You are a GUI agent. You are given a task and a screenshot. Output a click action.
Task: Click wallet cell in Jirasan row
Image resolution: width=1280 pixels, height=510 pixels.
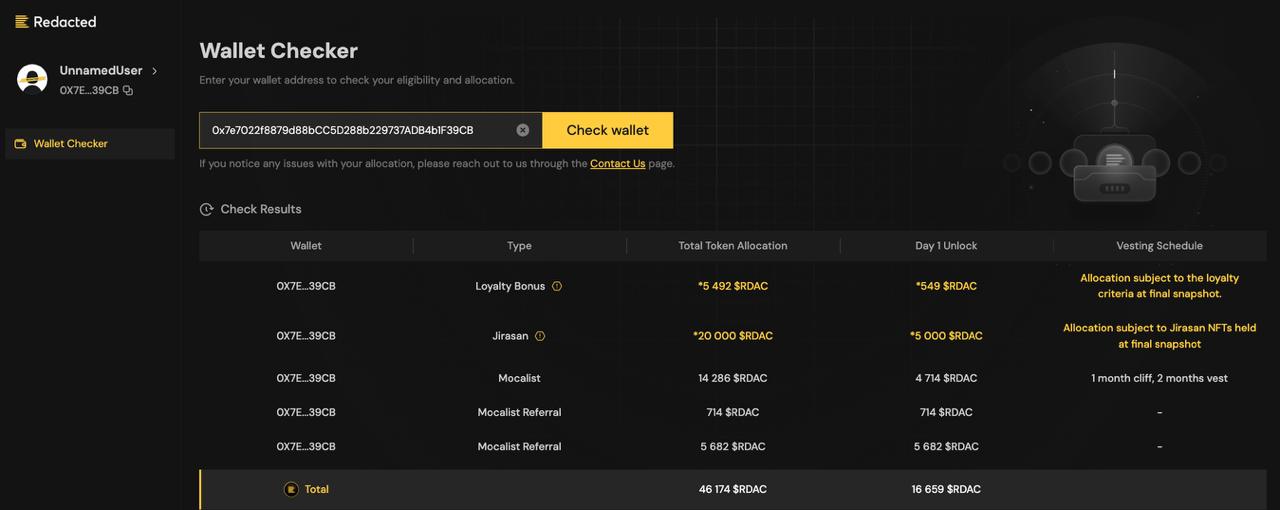(306, 336)
